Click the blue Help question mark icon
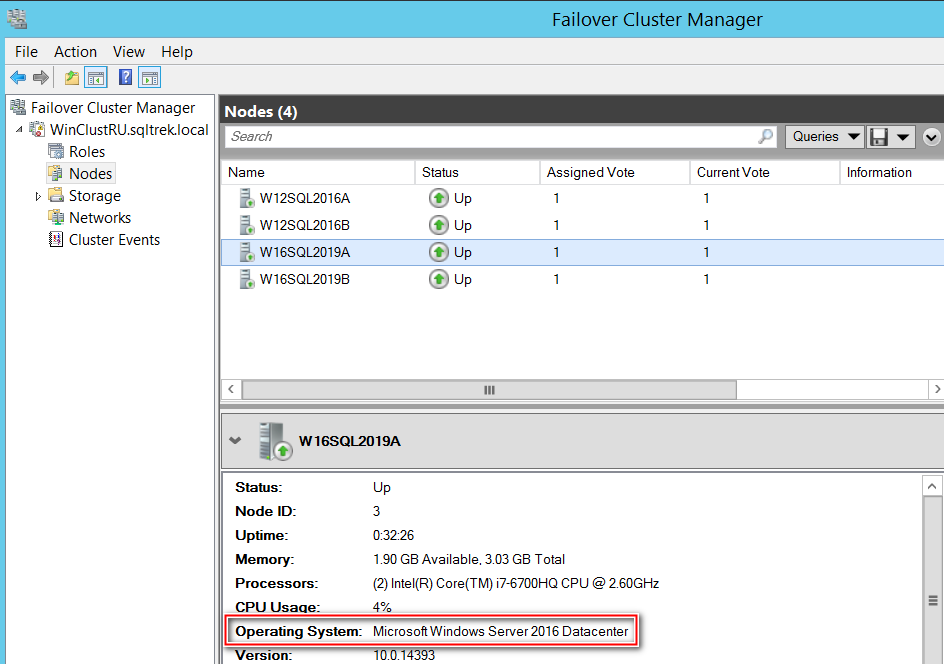 (126, 78)
